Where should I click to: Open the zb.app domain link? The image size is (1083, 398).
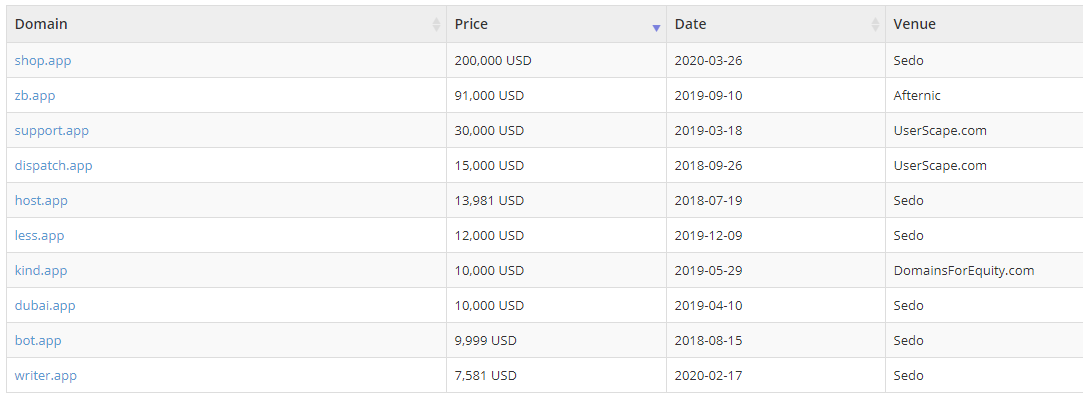pyautogui.click(x=35, y=95)
